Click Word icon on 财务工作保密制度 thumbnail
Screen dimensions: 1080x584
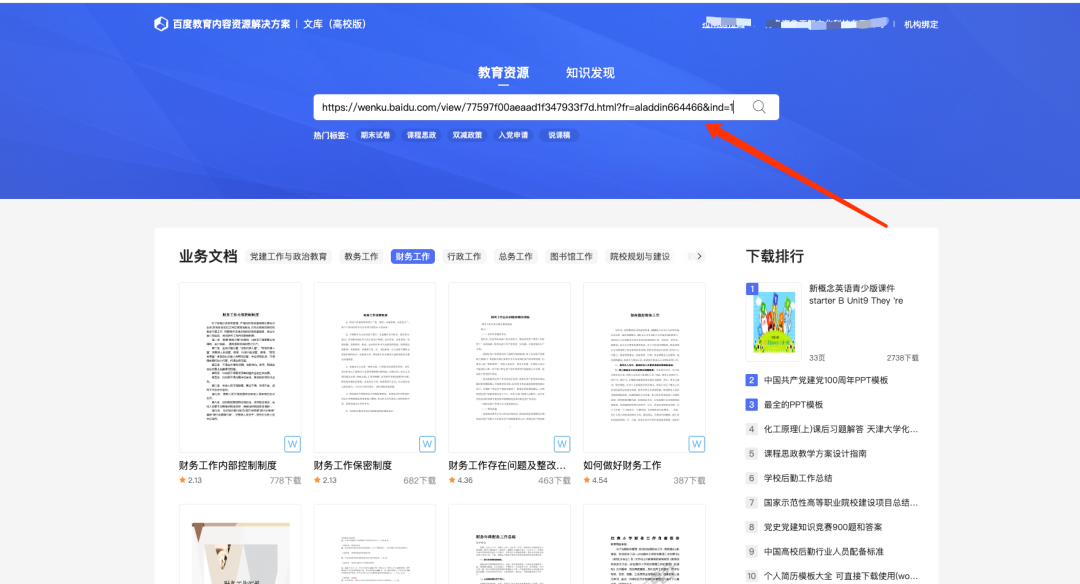coord(427,444)
